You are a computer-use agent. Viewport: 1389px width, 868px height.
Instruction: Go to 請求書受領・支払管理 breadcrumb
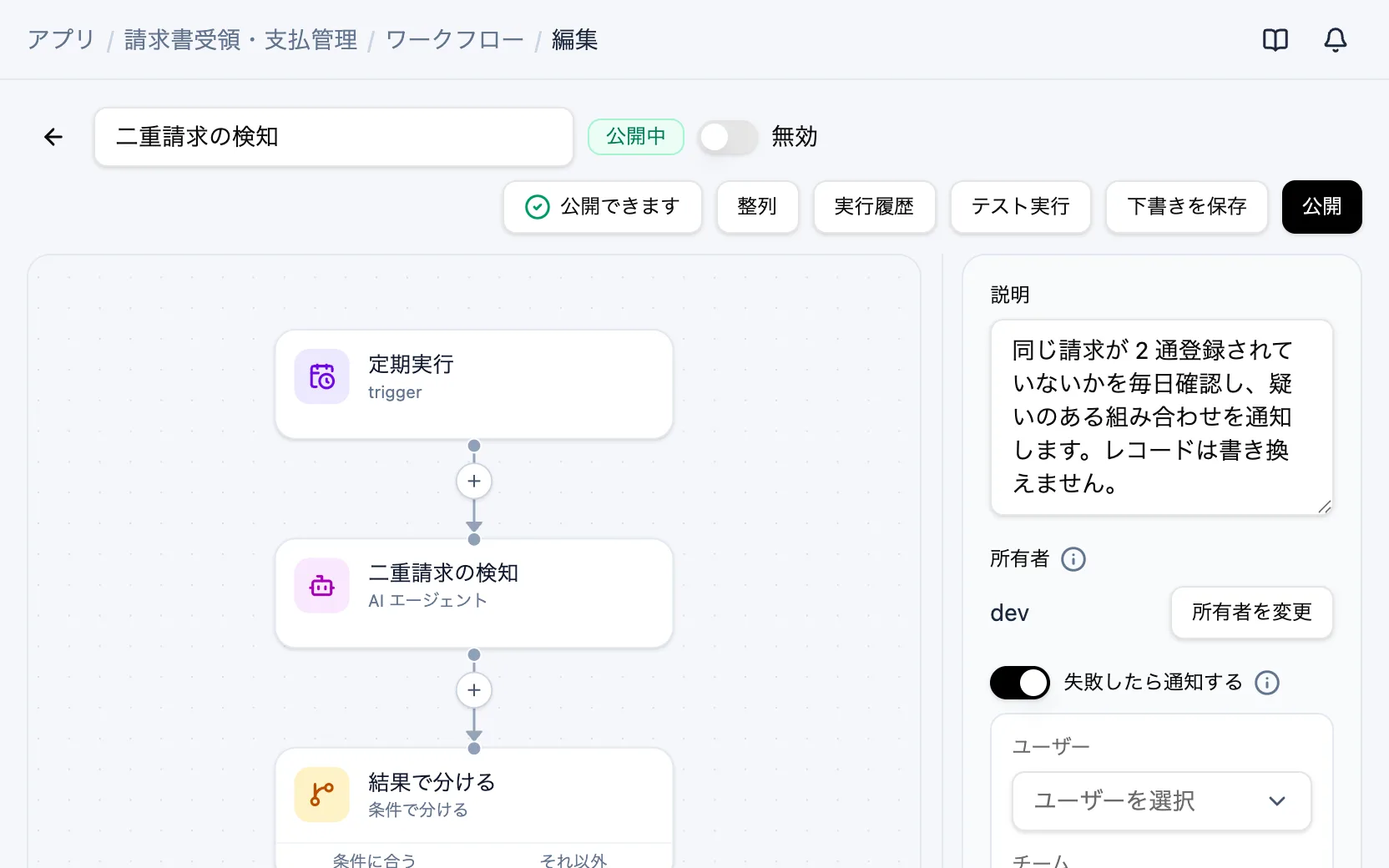240,39
